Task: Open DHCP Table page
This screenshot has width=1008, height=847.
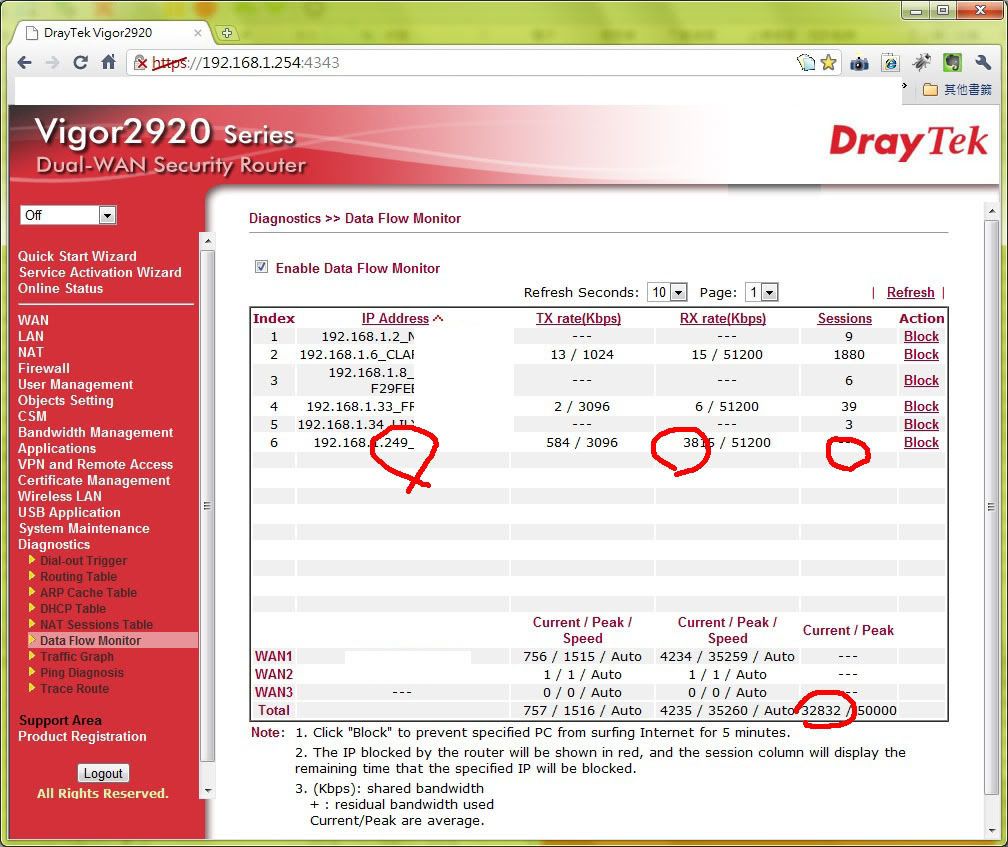Action: 73,609
